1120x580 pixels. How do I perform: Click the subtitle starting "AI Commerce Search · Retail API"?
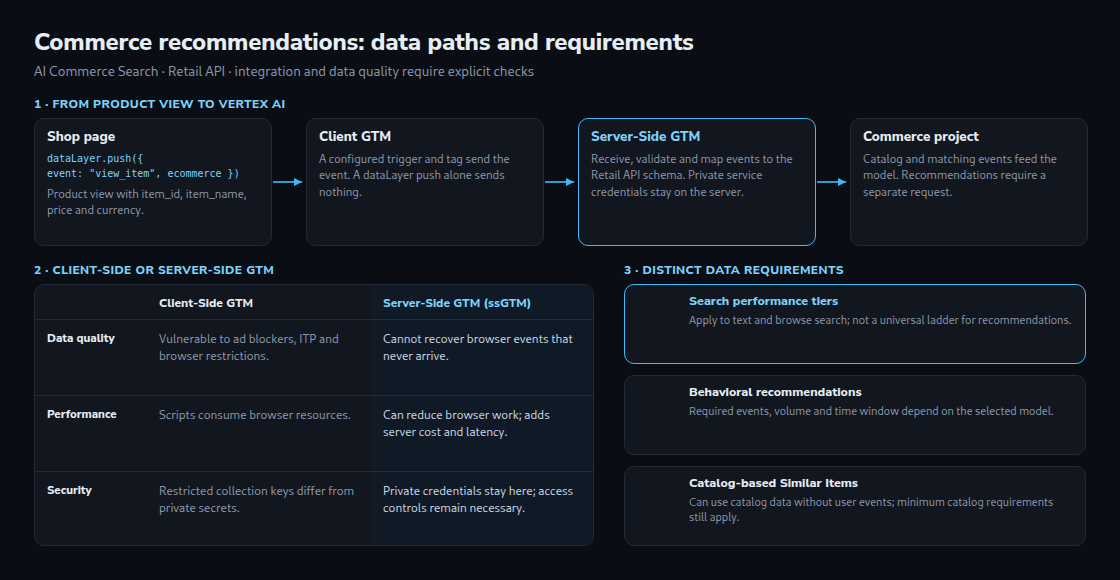coord(284,71)
